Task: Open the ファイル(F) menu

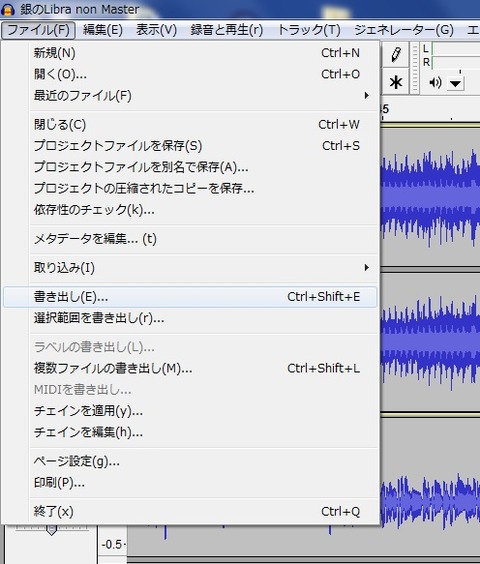Action: [x=38, y=30]
